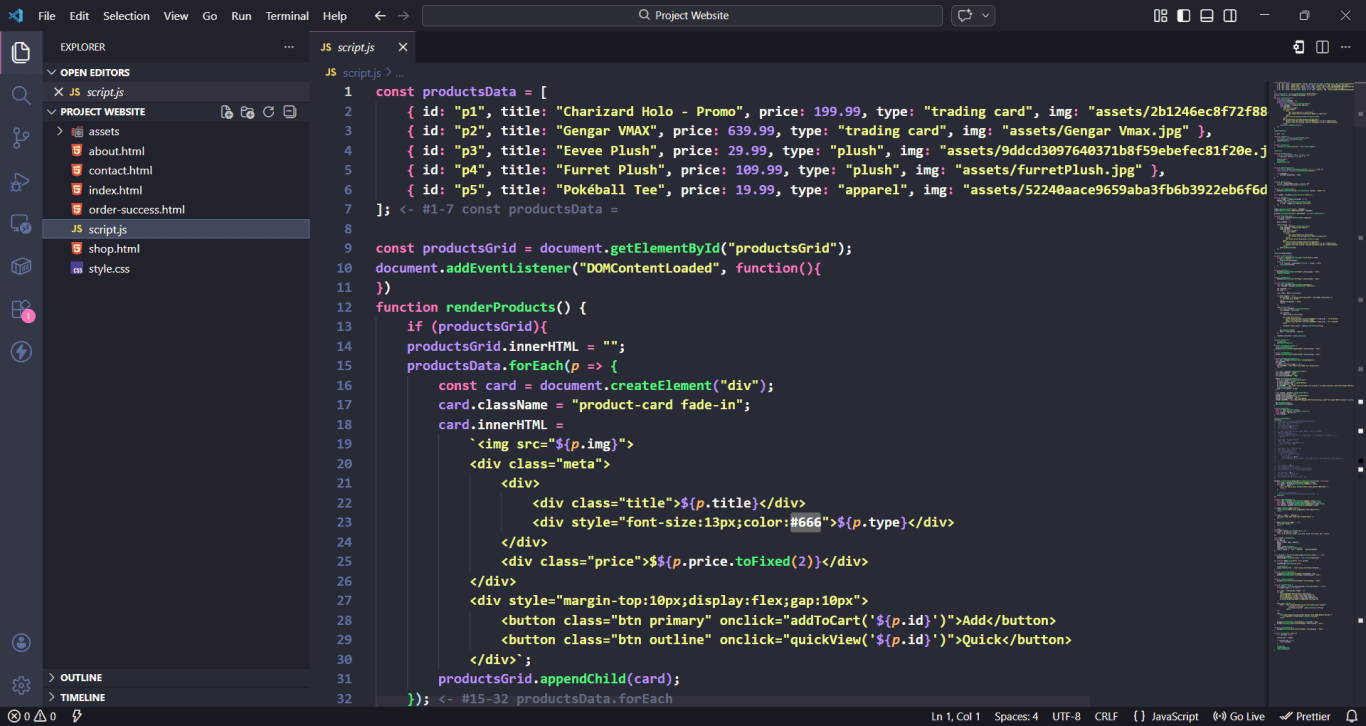1366x726 pixels.
Task: Toggle the primary side bar layout button
Action: [x=1184, y=16]
